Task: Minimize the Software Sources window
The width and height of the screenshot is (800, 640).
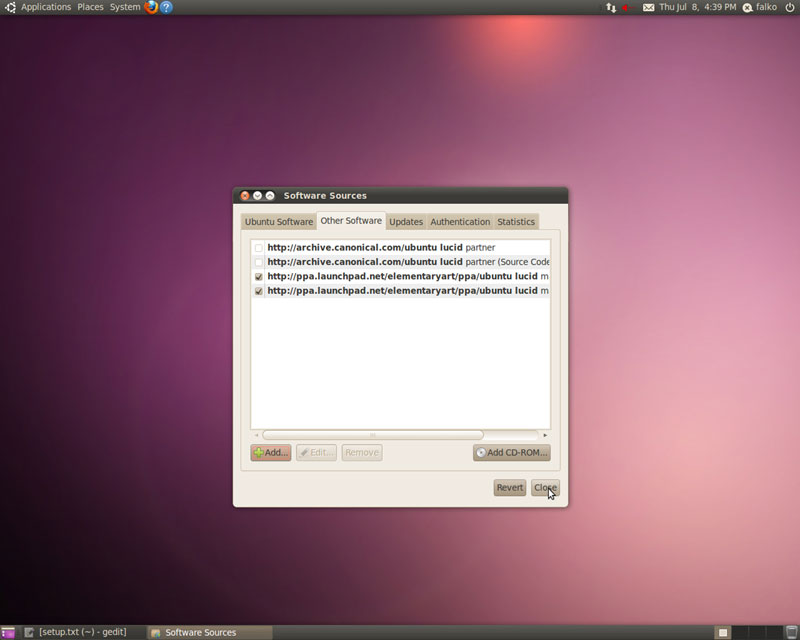Action: click(258, 195)
